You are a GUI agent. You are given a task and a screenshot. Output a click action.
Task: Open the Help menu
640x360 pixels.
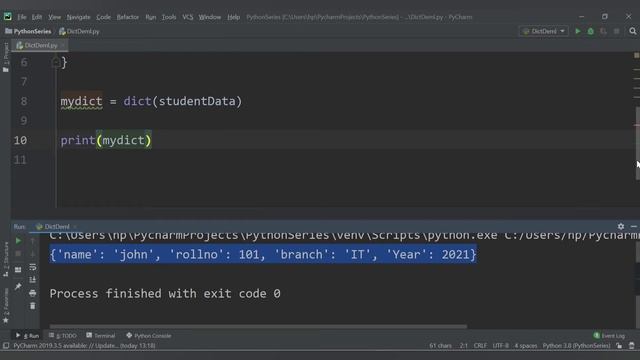(233, 17)
